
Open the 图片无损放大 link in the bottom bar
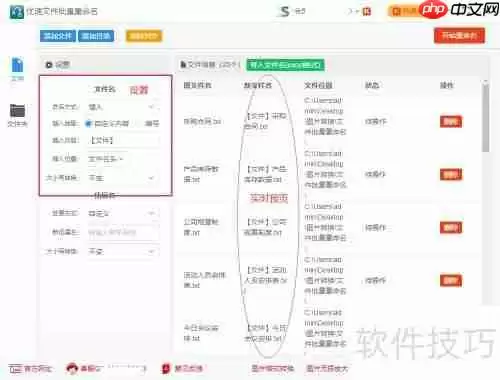(327, 368)
